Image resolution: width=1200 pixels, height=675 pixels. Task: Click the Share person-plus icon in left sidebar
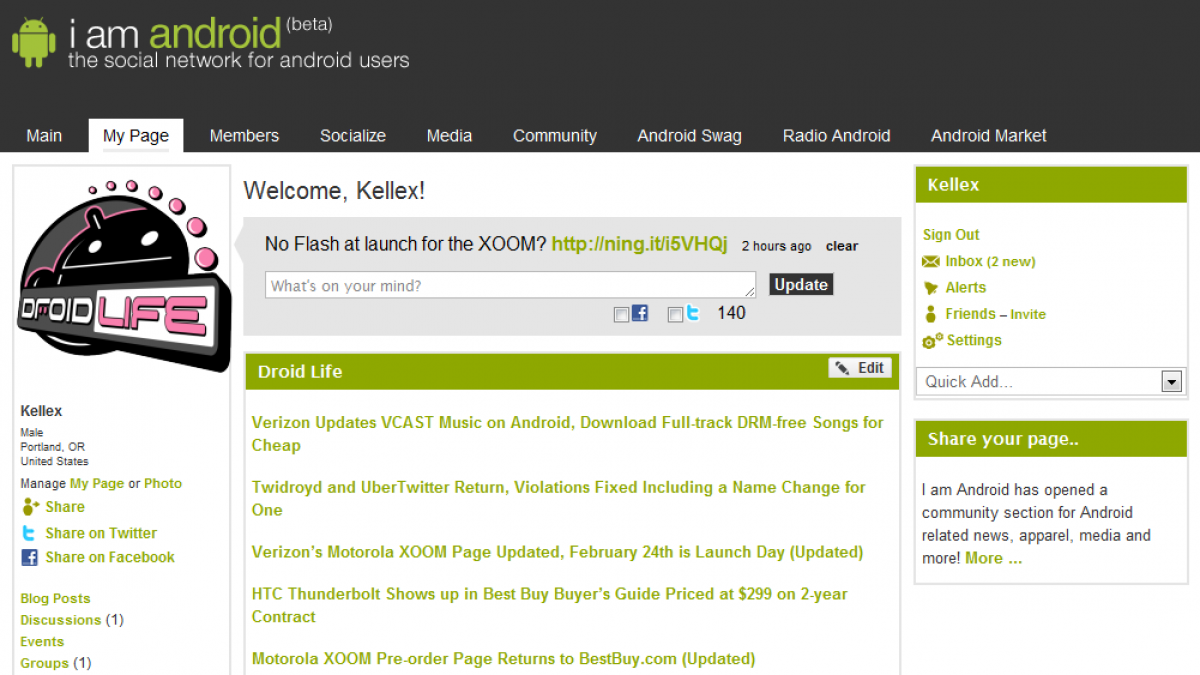(30, 507)
